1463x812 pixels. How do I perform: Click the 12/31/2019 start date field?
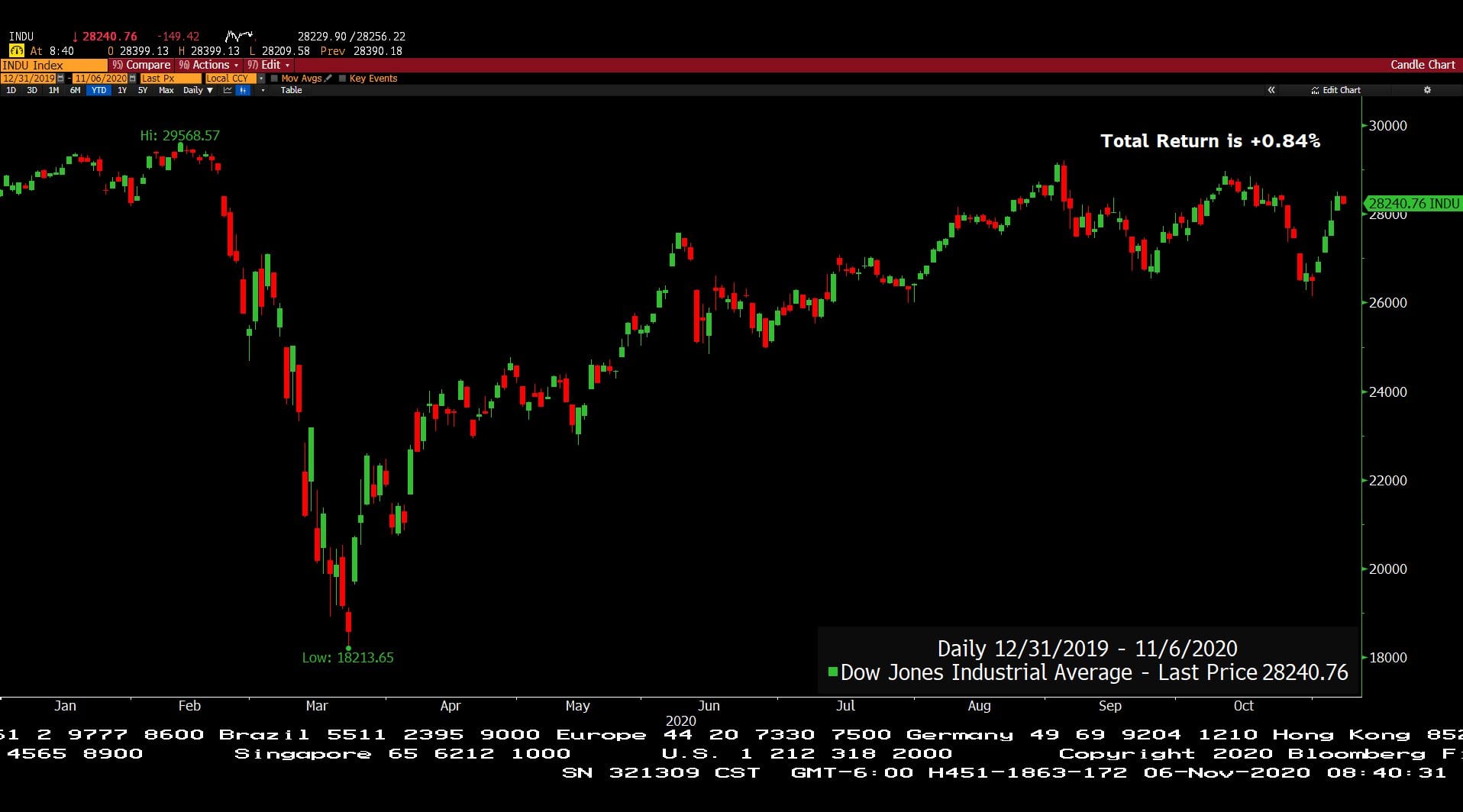click(28, 79)
